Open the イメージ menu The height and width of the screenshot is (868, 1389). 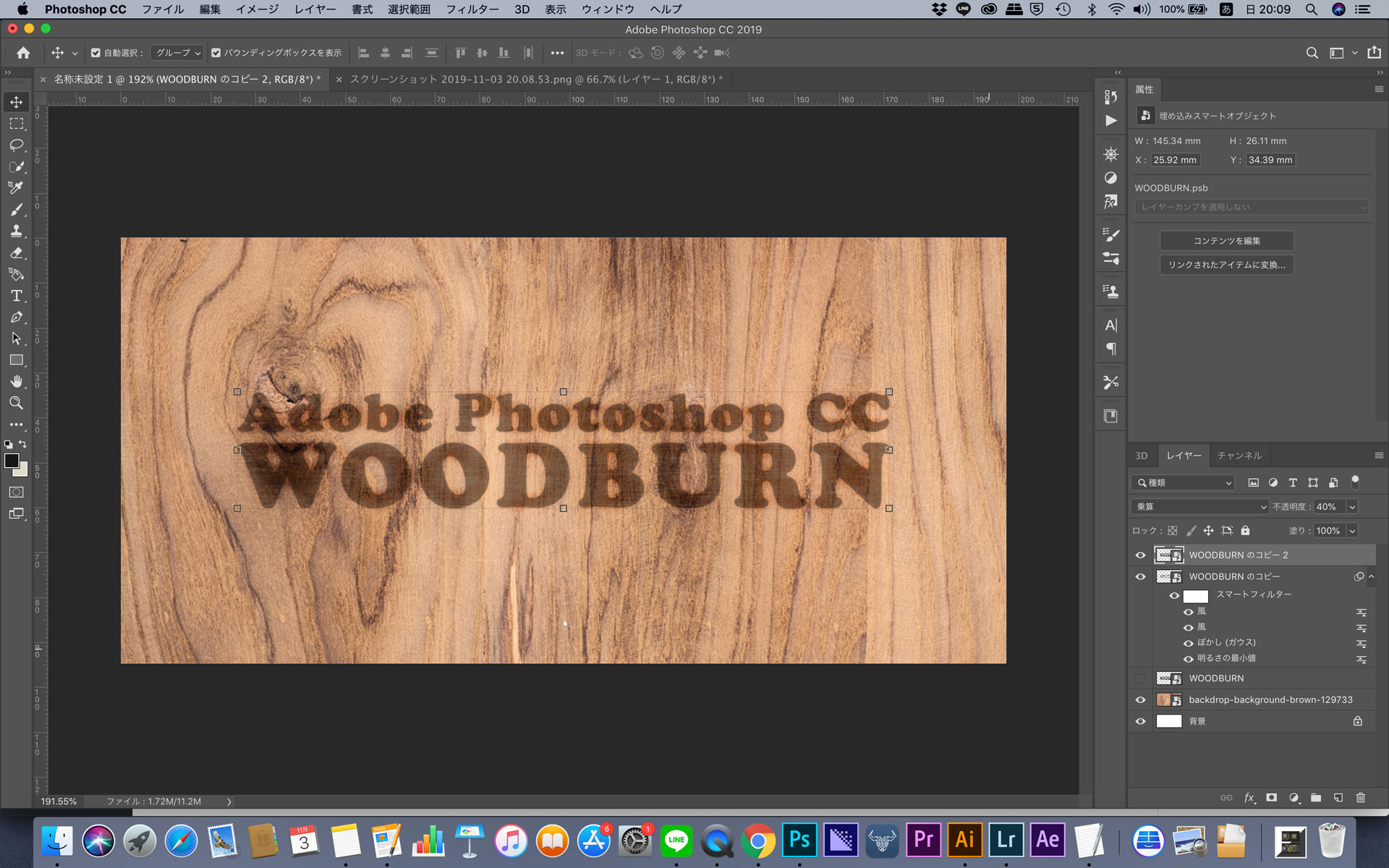[x=258, y=9]
